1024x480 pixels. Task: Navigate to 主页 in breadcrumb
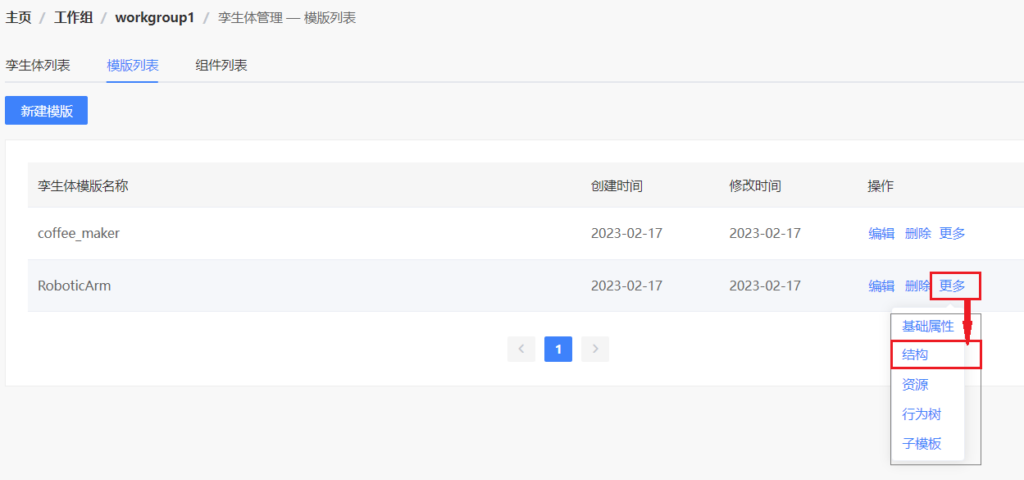pyautogui.click(x=18, y=18)
